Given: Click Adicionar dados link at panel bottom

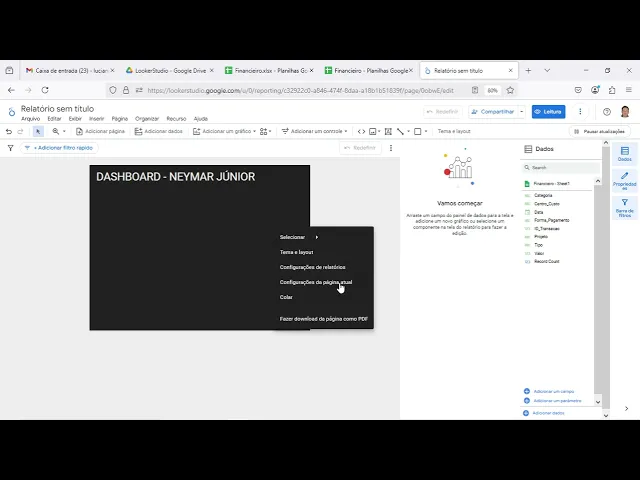Looking at the screenshot, I should (544, 413).
